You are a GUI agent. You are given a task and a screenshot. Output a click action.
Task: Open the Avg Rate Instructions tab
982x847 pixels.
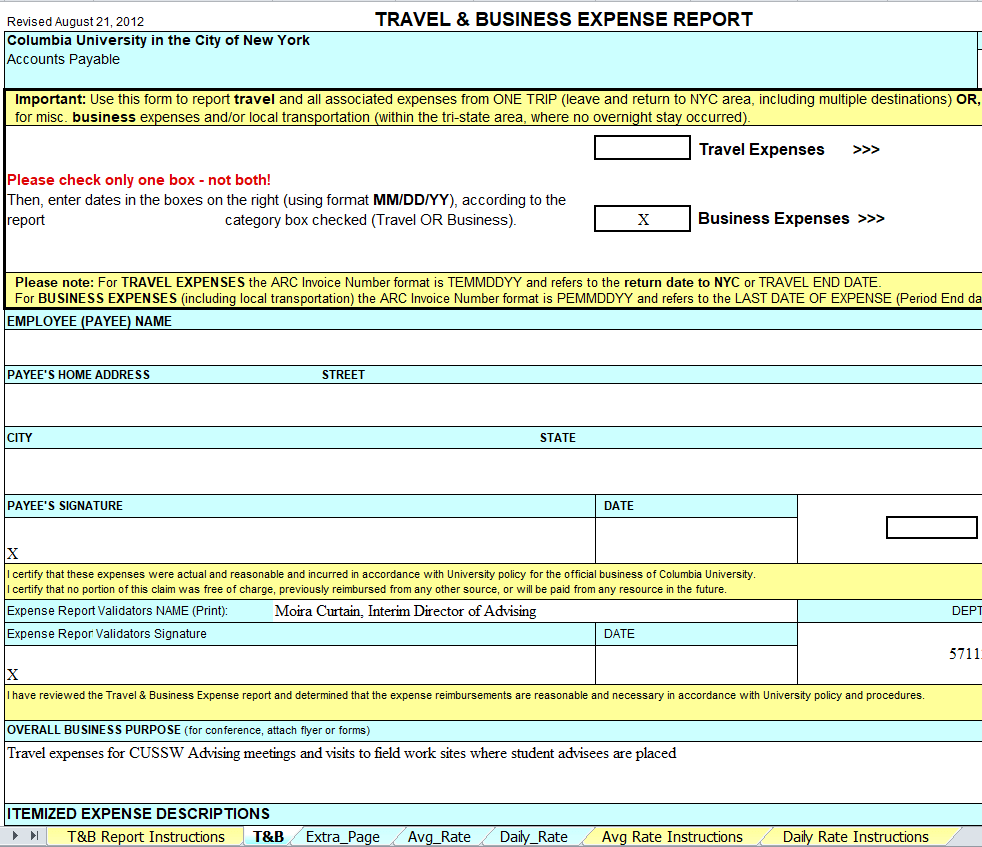pyautogui.click(x=671, y=836)
